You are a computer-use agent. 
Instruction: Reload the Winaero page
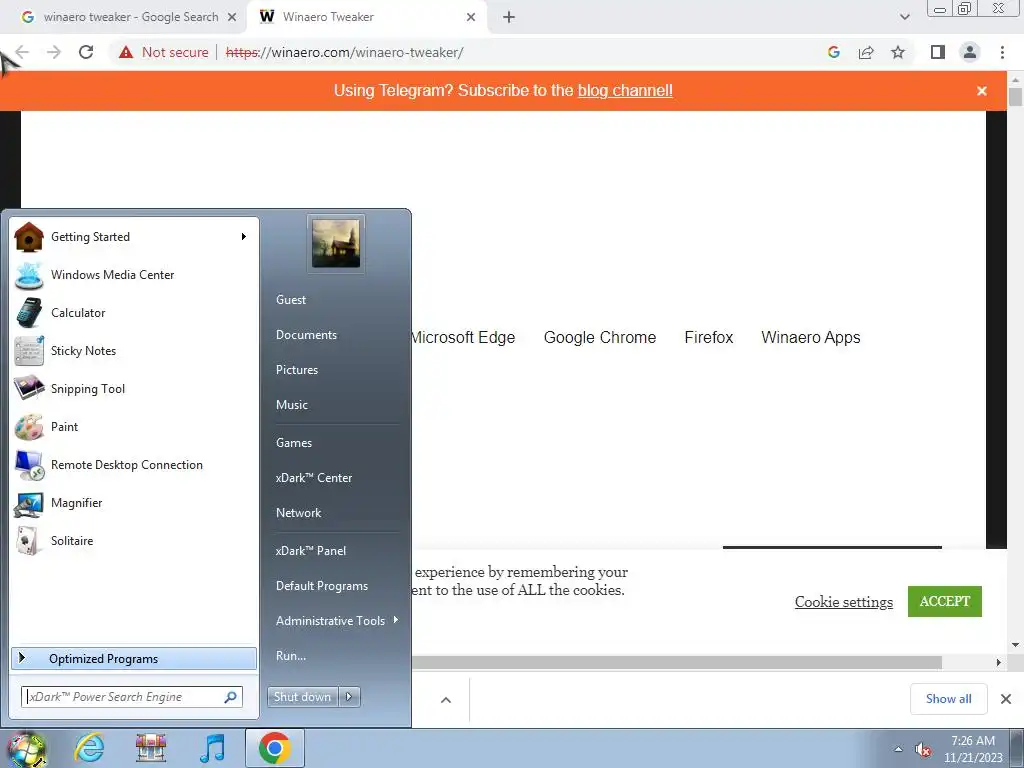tap(86, 52)
